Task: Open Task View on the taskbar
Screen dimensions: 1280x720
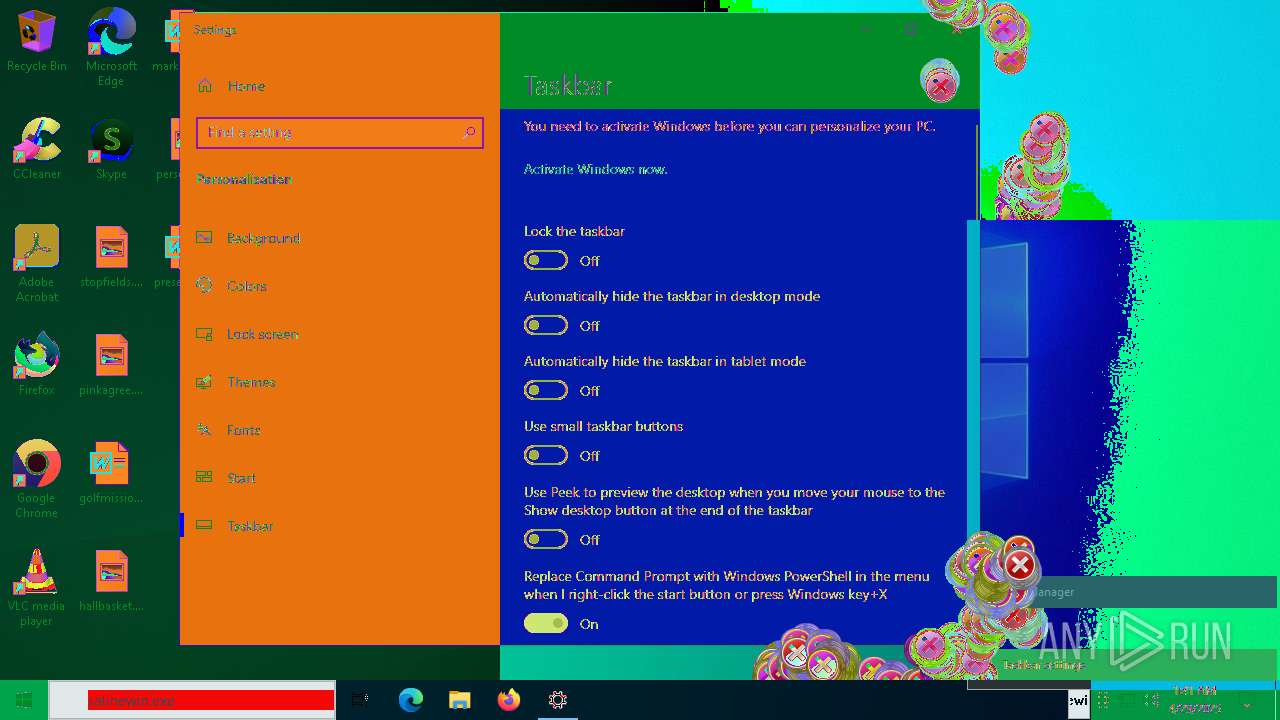Action: (361, 700)
